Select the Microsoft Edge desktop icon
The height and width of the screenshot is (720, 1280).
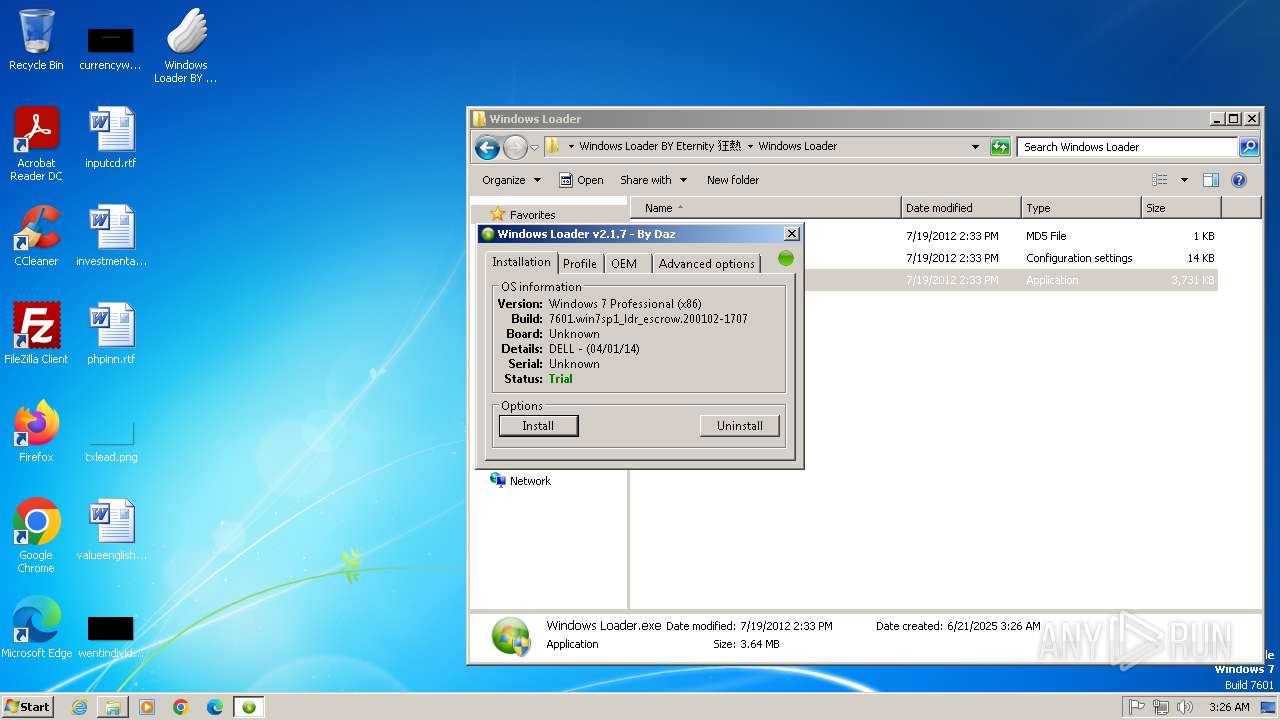click(36, 628)
